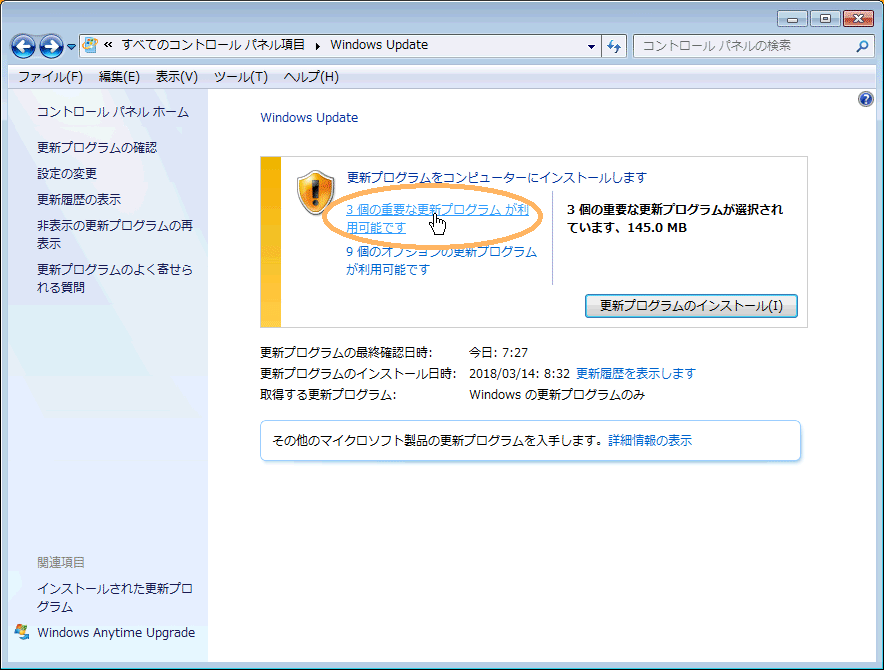Click the search magnifier icon
884x670 pixels.
(x=862, y=46)
